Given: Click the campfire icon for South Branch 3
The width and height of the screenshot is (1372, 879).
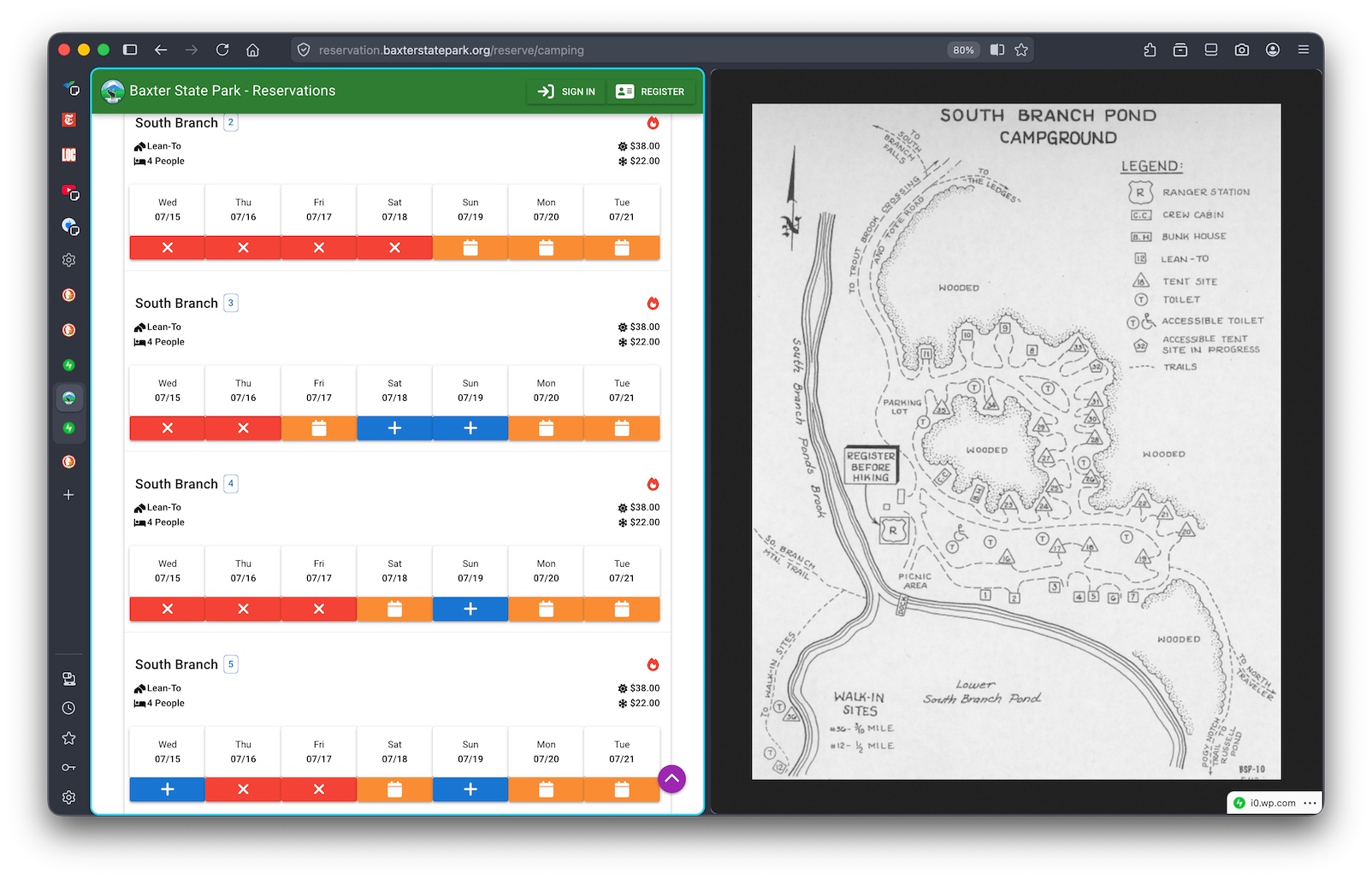Looking at the screenshot, I should pyautogui.click(x=653, y=304).
